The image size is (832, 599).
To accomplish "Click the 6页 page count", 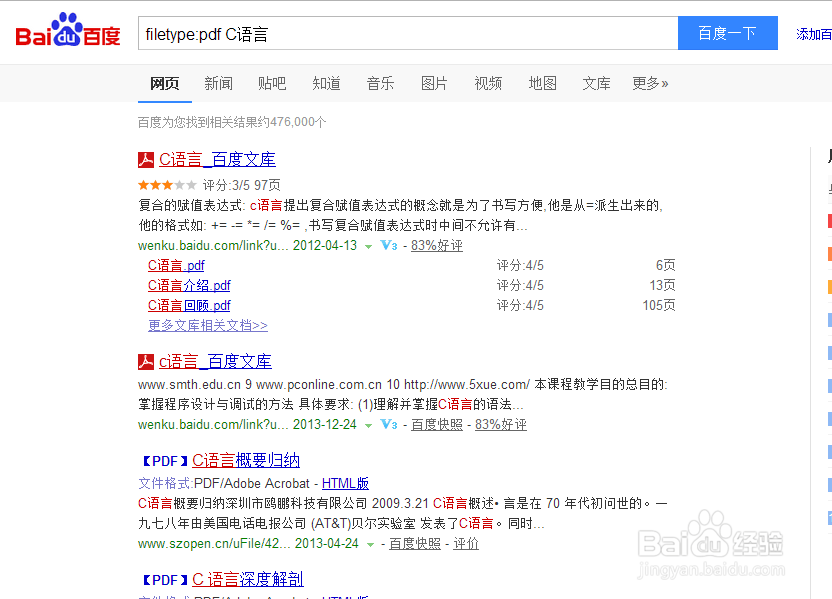I will coord(665,265).
